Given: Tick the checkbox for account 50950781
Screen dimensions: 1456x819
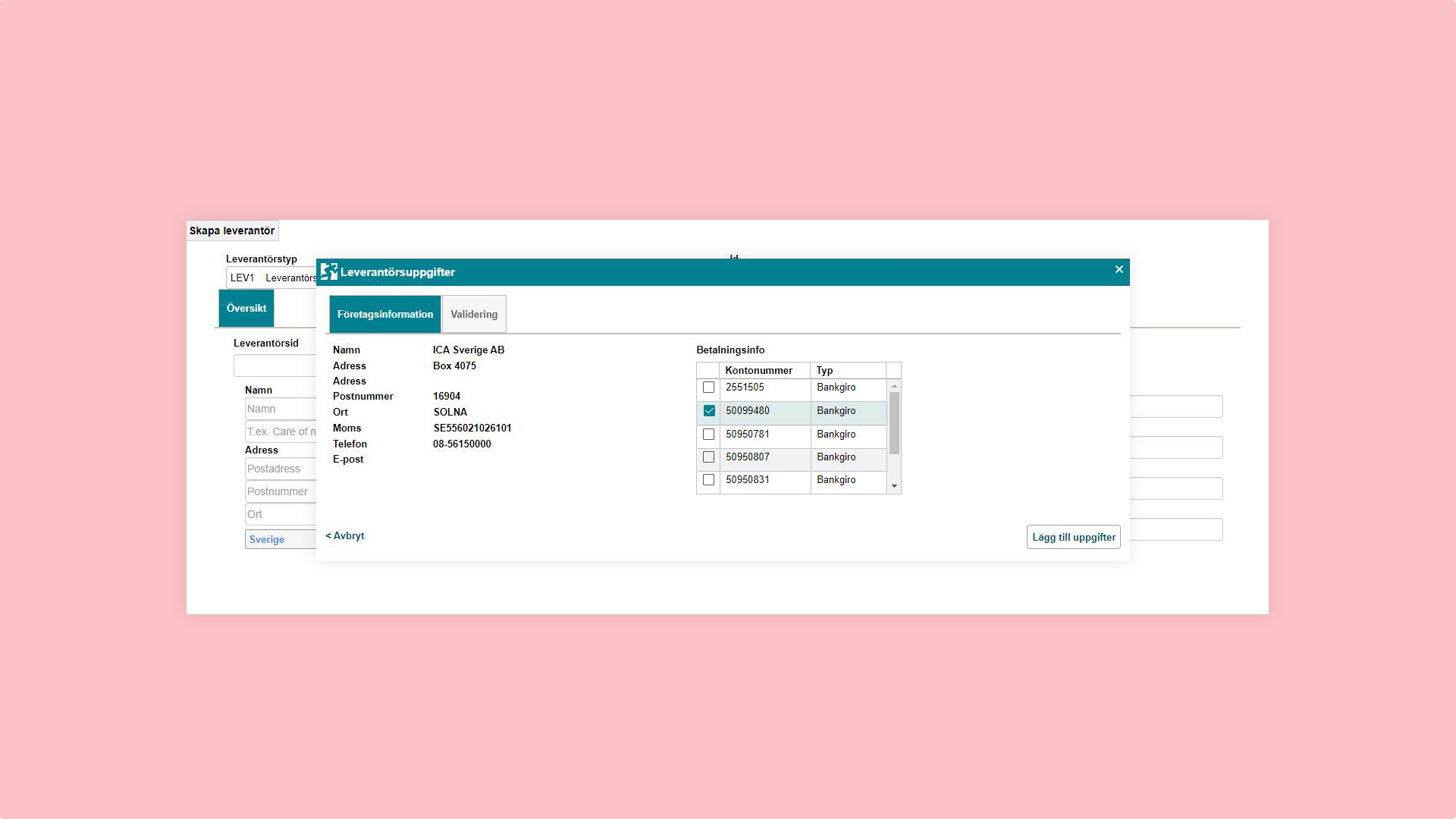Looking at the screenshot, I should pyautogui.click(x=708, y=435).
